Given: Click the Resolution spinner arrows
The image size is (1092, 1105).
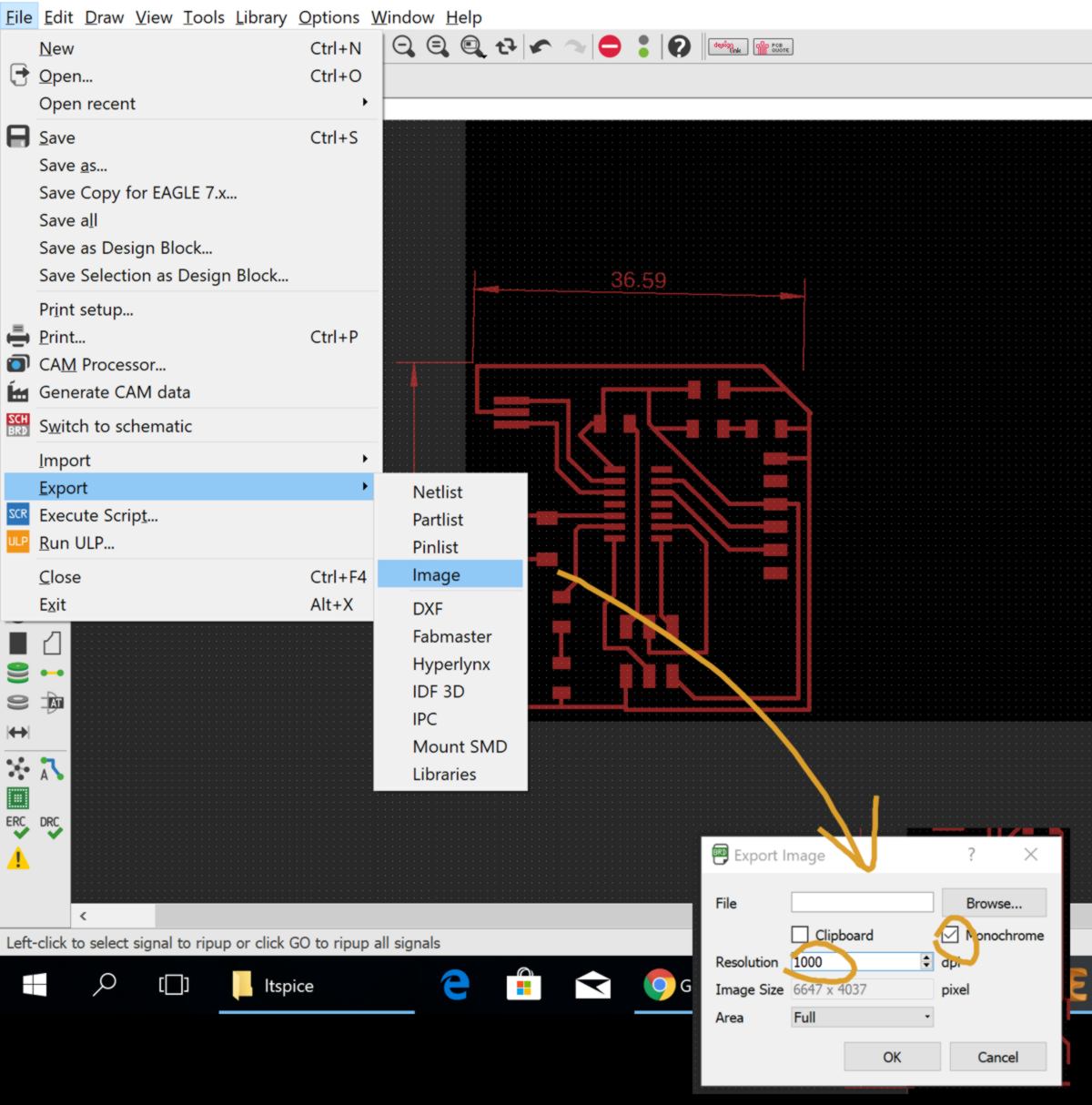Looking at the screenshot, I should point(926,962).
